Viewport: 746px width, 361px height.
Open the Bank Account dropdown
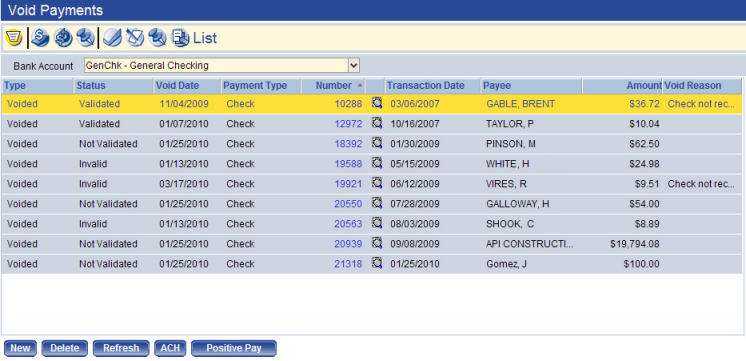pyautogui.click(x=353, y=66)
